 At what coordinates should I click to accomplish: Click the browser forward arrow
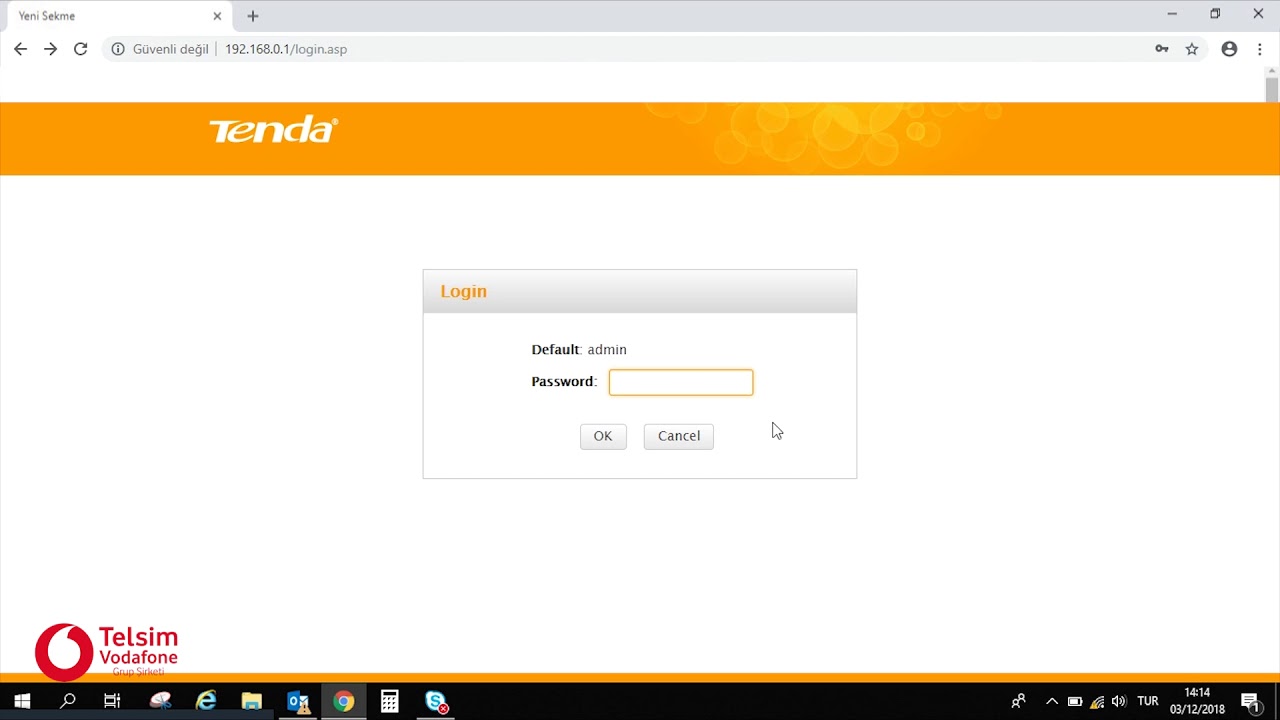click(x=50, y=49)
